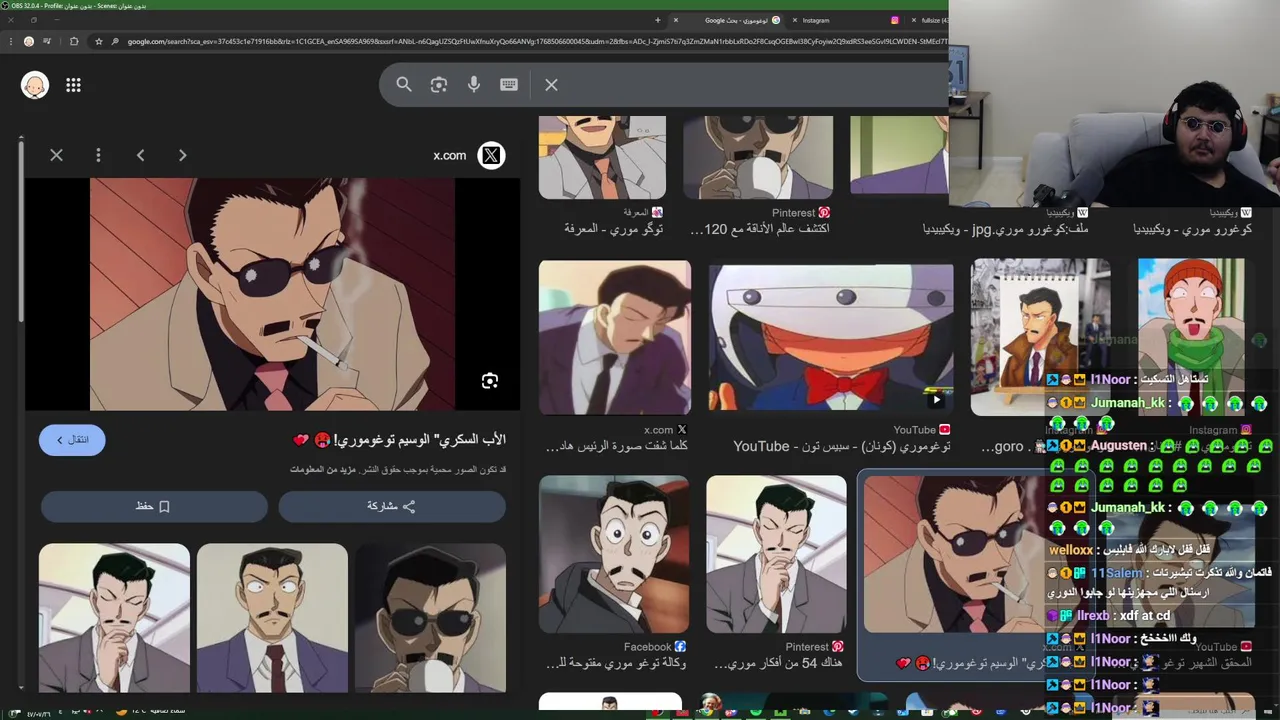Screen dimensions: 1280x720
Task: Select related image of man drinking coffee in sunglasses
Action: click(430, 618)
